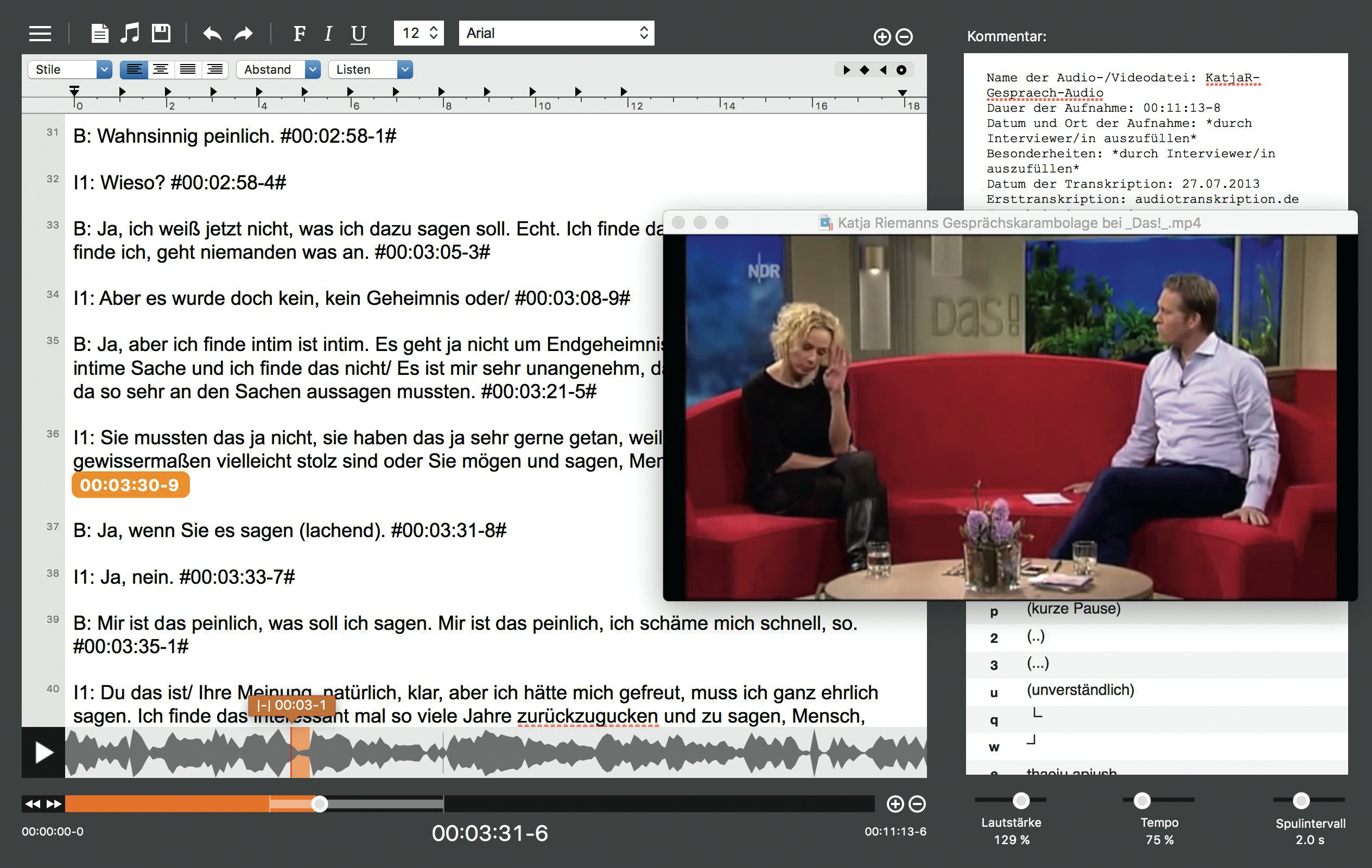Toggle underline formatting
Screen dimensions: 1372x868
(358, 34)
